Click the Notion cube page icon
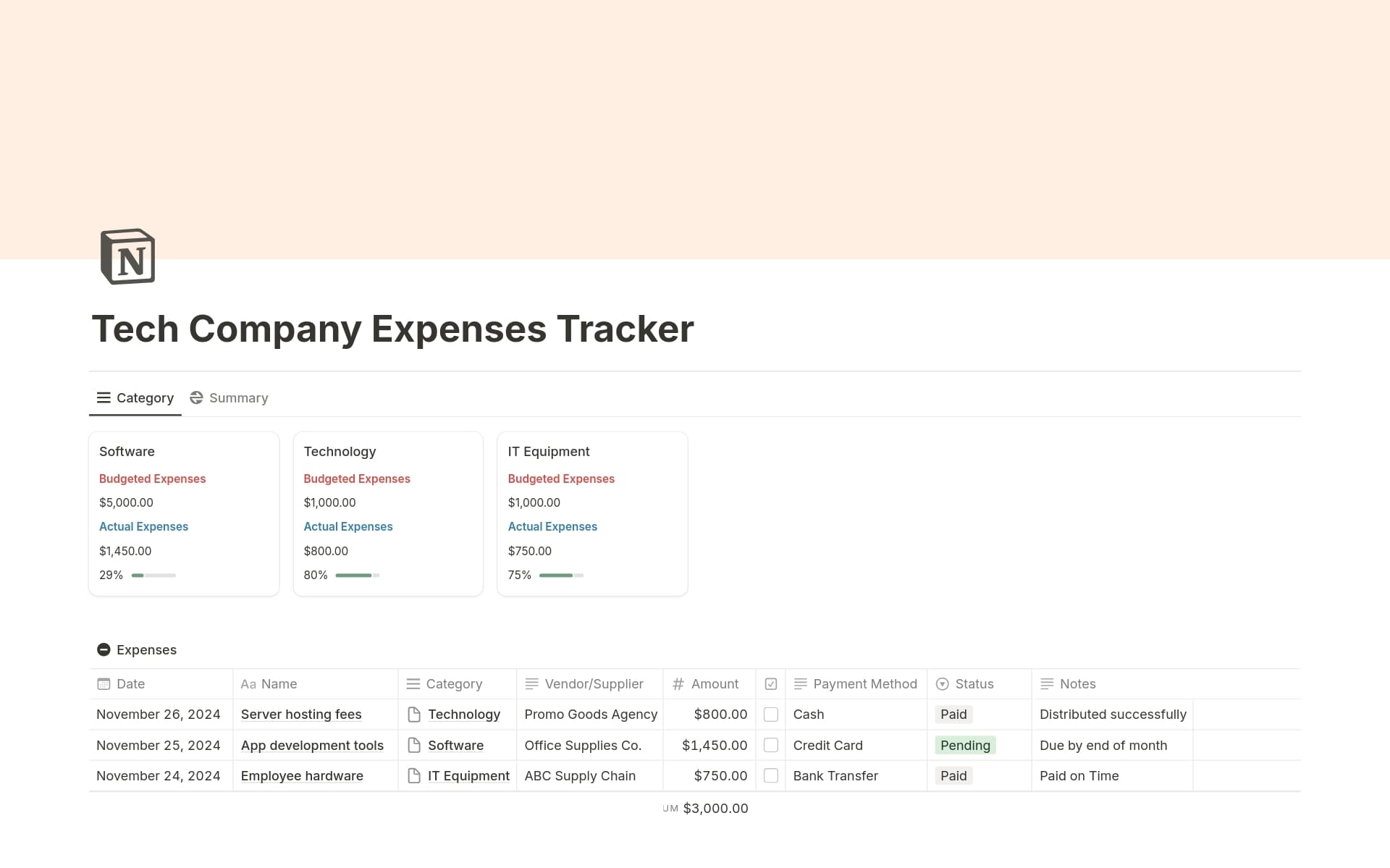This screenshot has height=868, width=1390. pos(126,256)
